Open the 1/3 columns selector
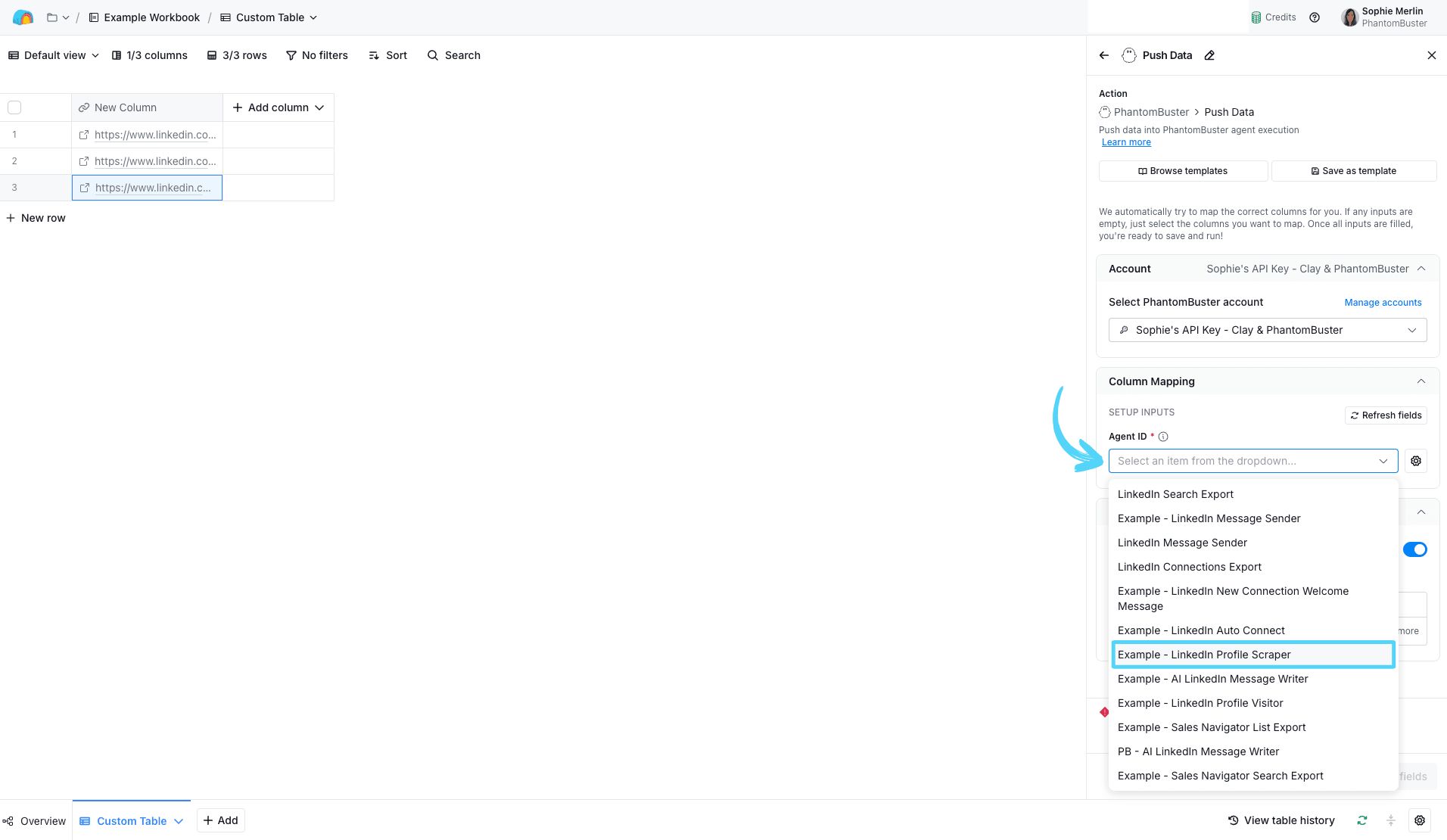This screenshot has height=840, width=1447. pyautogui.click(x=149, y=55)
